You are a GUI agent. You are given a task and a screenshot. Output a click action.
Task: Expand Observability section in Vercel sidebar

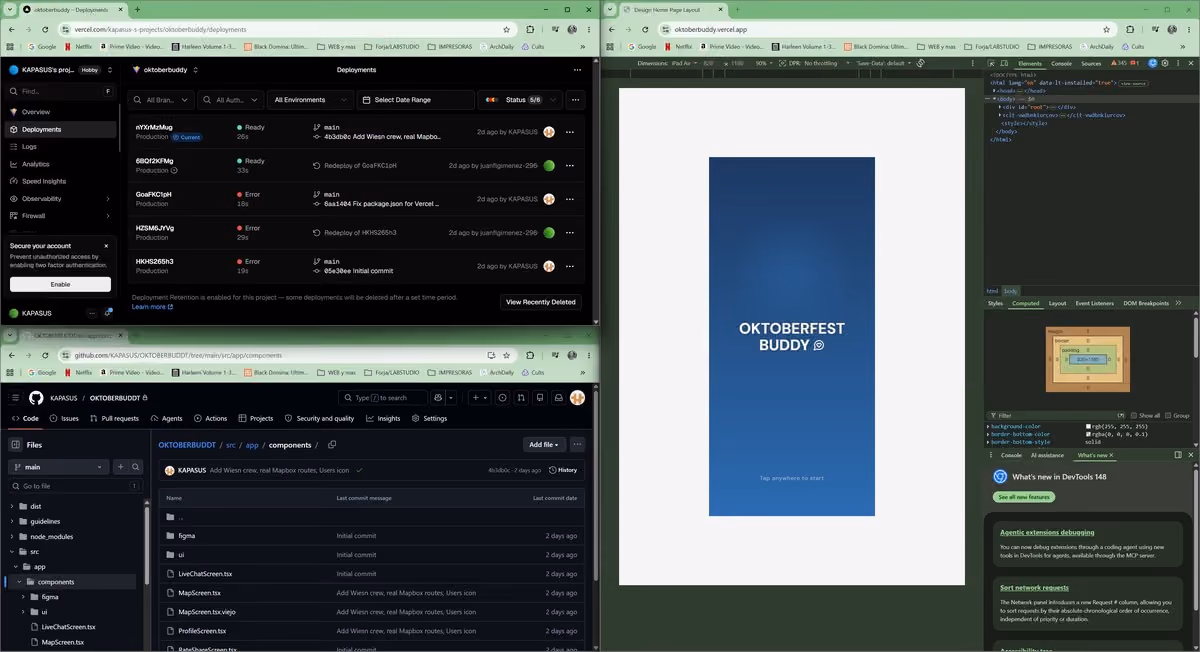point(58,198)
